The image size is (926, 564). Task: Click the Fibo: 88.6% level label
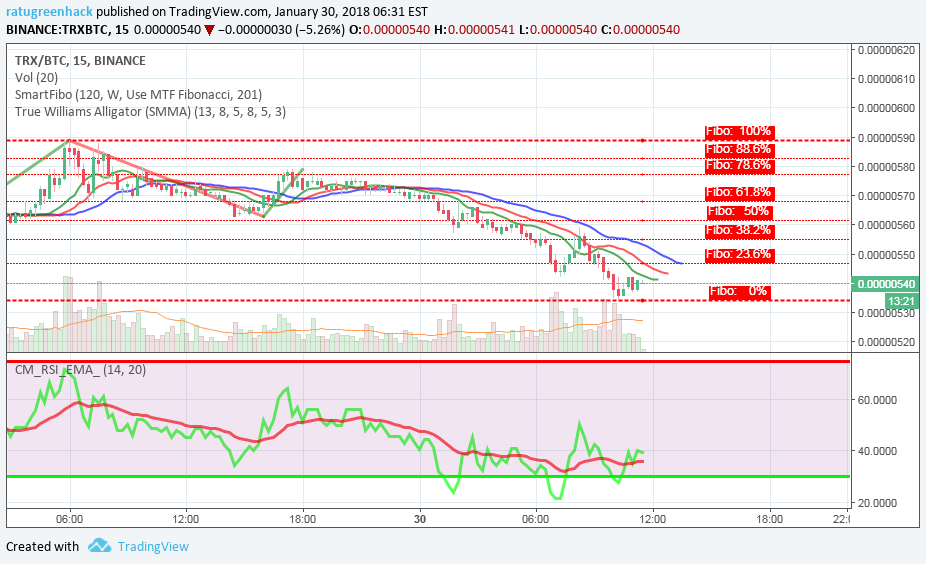(x=739, y=149)
